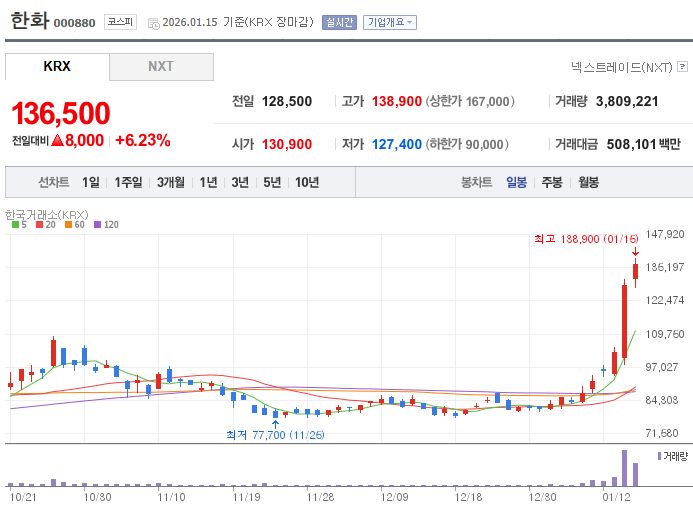Click the 01/12 date axis label

coord(617,497)
